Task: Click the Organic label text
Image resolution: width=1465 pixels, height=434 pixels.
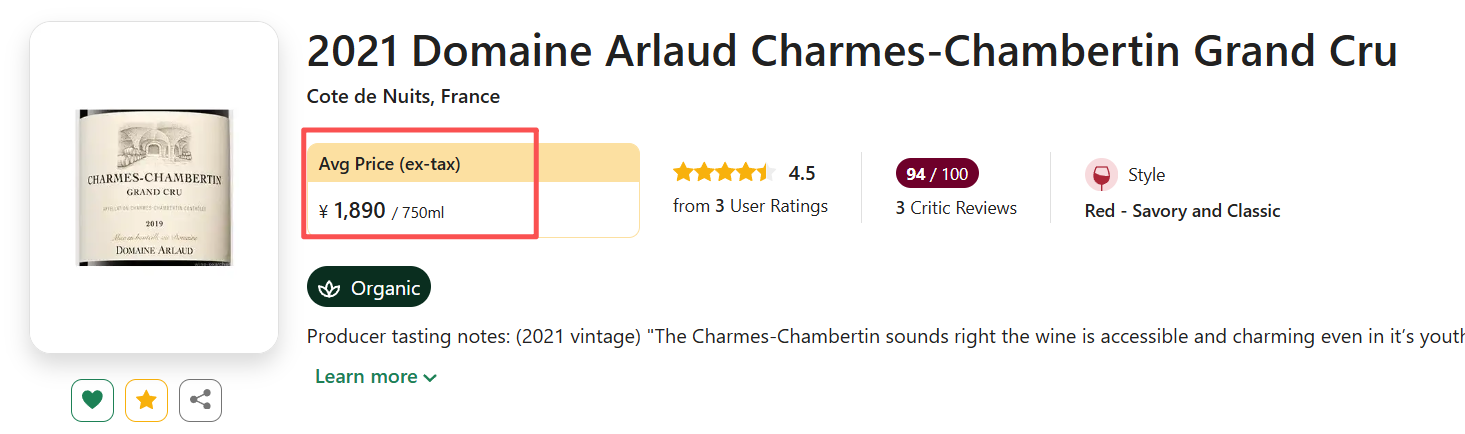Action: (x=385, y=289)
